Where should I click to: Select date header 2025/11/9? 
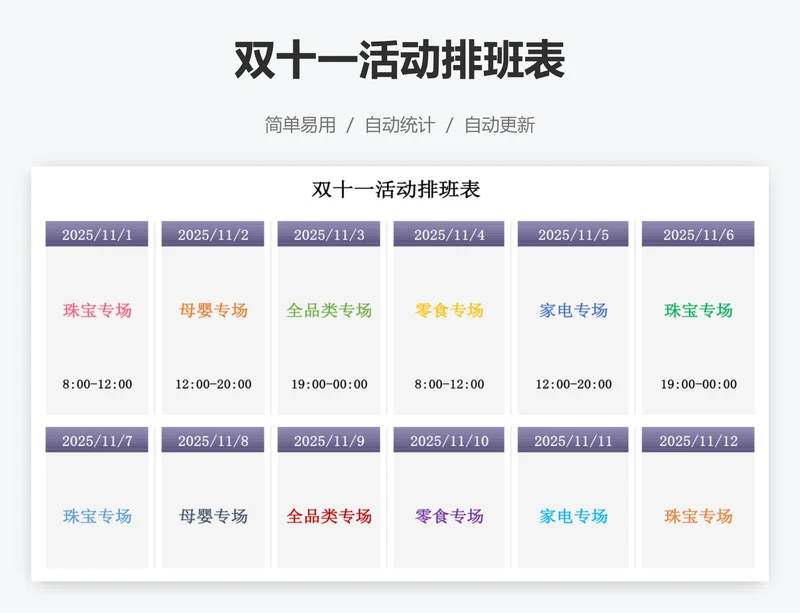tap(329, 440)
